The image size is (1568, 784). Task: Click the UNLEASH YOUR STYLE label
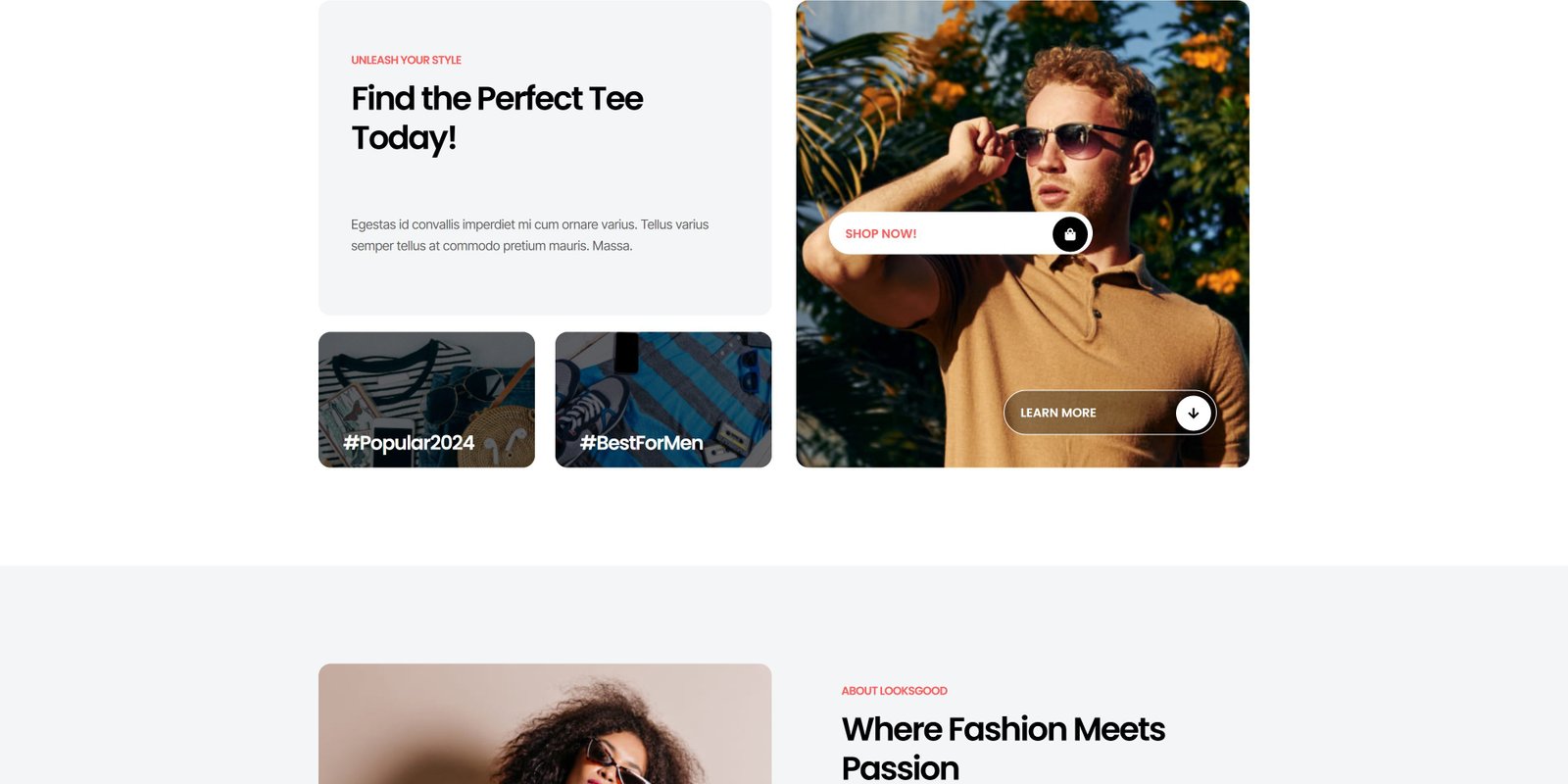[x=406, y=60]
